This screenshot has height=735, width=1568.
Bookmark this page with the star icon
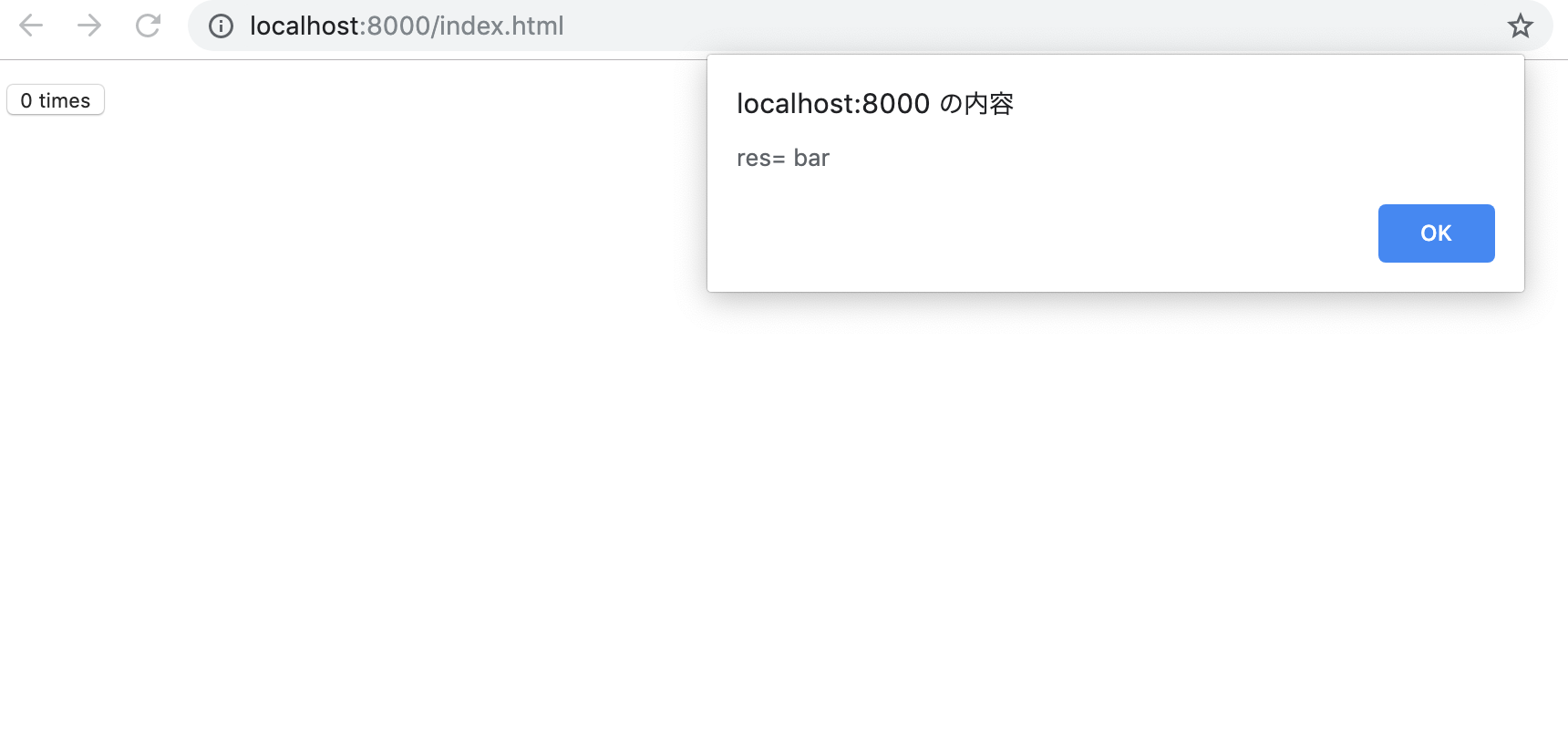coord(1520,26)
